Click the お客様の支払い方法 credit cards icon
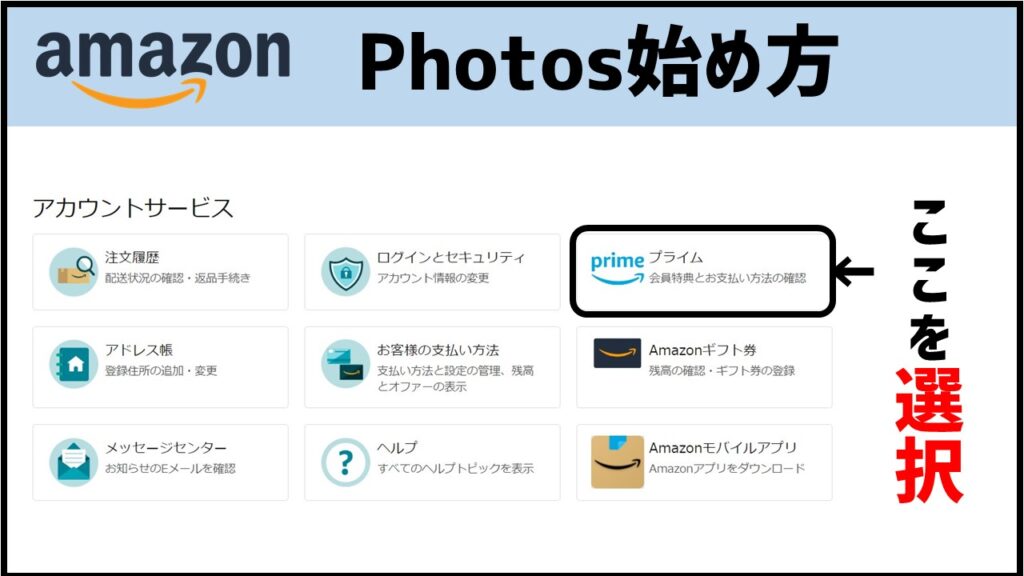Screen dimensions: 1024x576 pyautogui.click(x=345, y=364)
